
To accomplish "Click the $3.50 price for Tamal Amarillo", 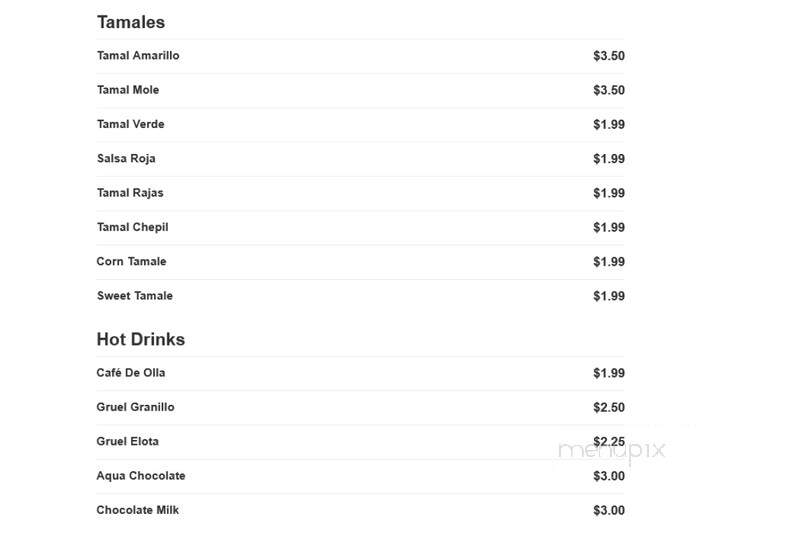I will point(609,55).
